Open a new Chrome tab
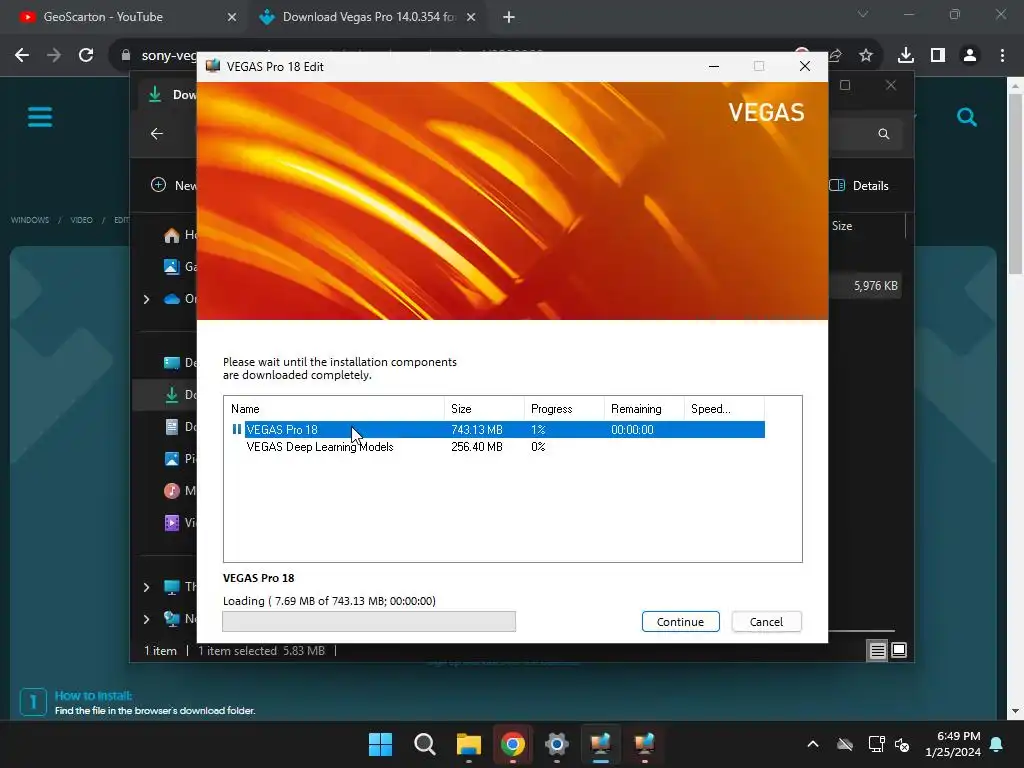The image size is (1024, 768). (509, 17)
